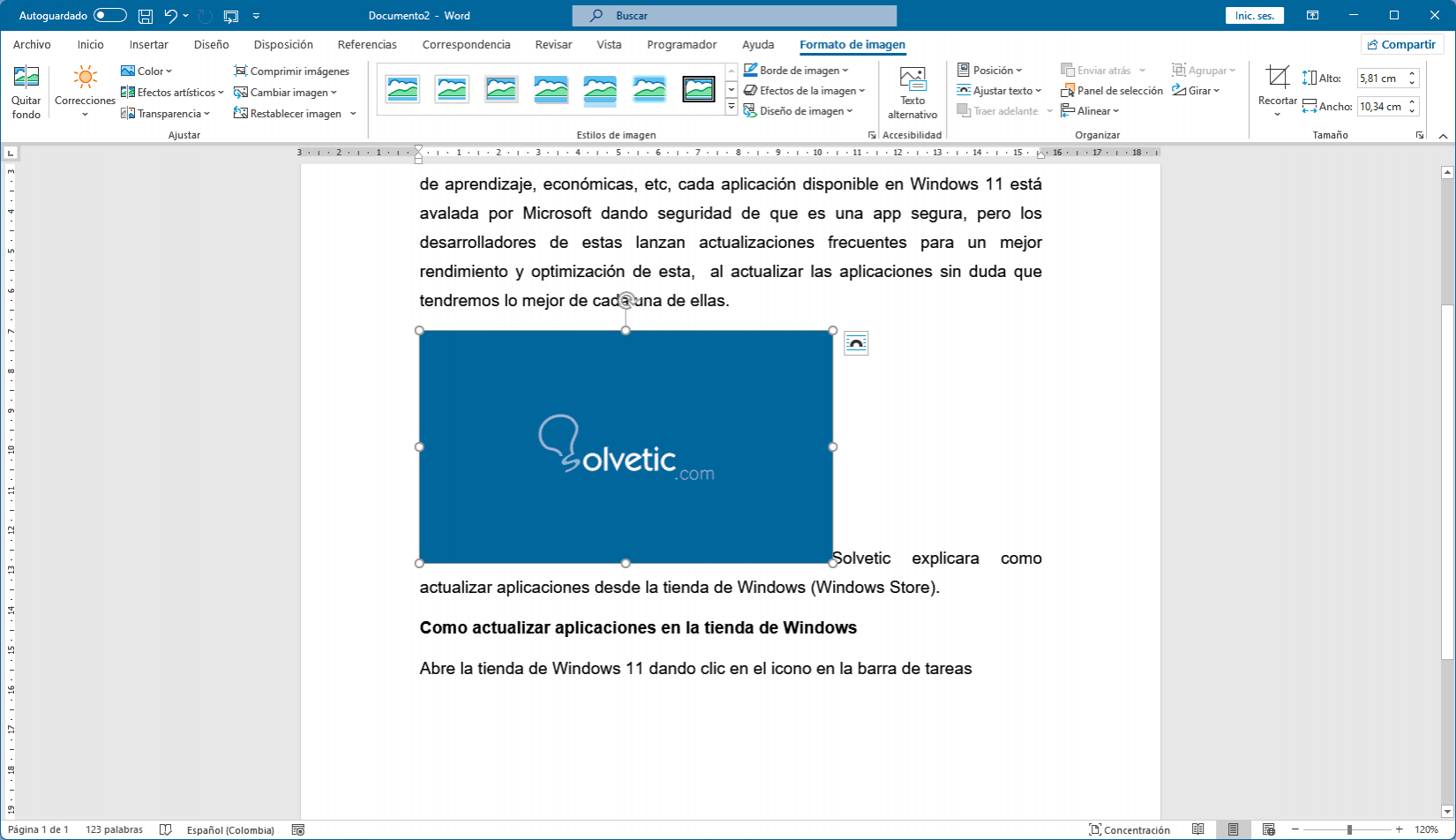Screen dimensions: 1456x840
Task: Open Ajustar texto dropdown
Action: (999, 91)
